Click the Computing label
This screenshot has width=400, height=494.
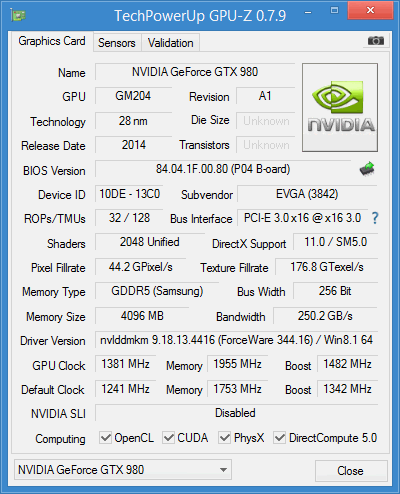[x=60, y=439]
